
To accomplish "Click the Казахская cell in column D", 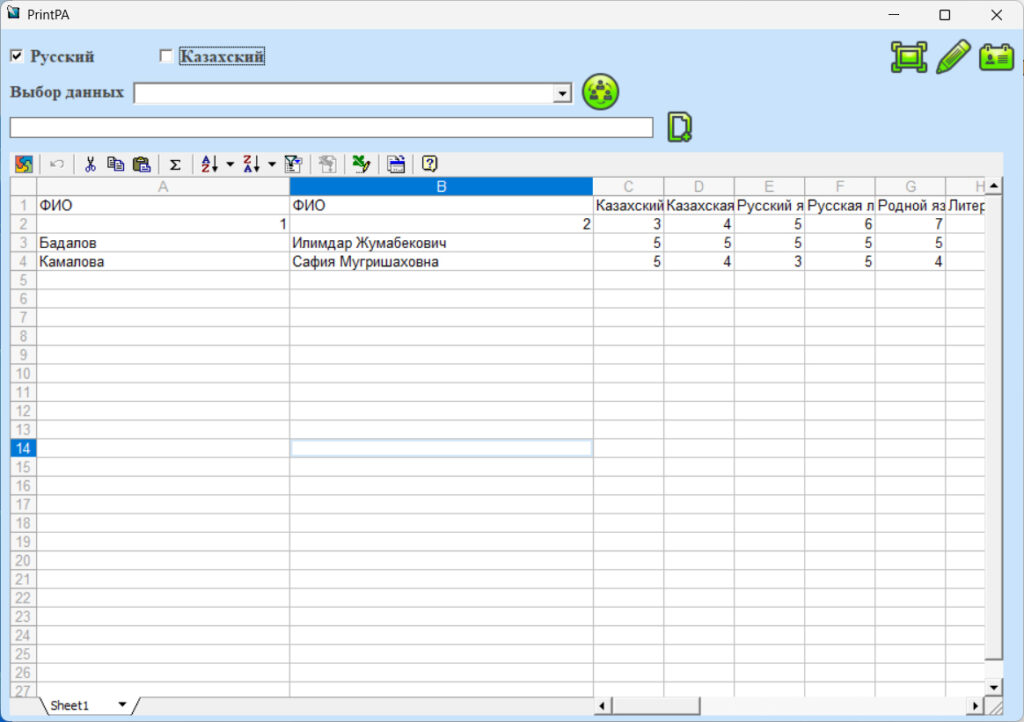I will [x=699, y=206].
